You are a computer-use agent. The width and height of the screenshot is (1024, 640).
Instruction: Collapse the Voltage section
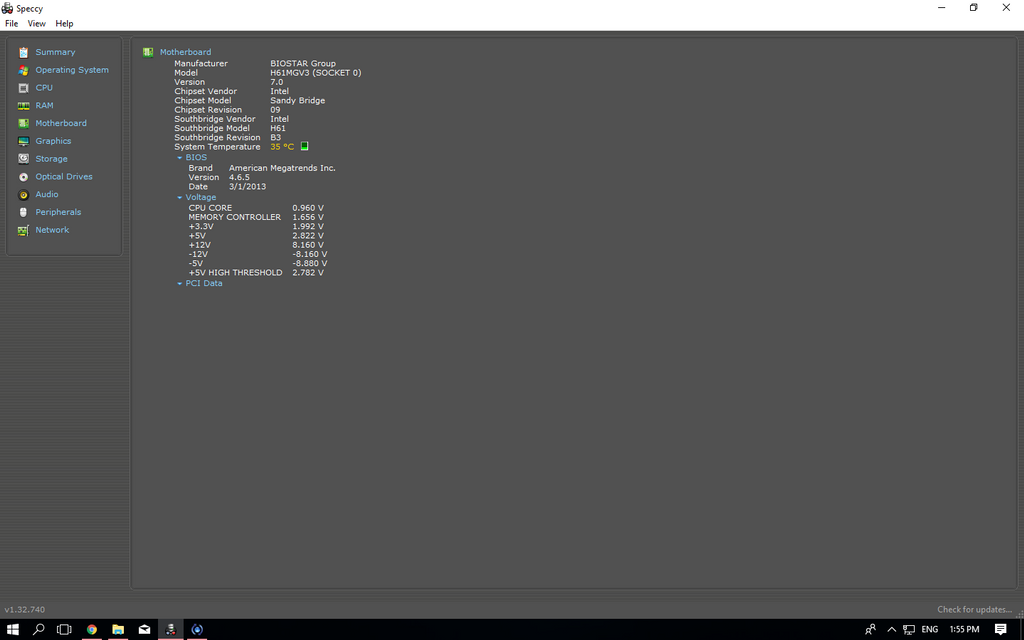tap(180, 197)
